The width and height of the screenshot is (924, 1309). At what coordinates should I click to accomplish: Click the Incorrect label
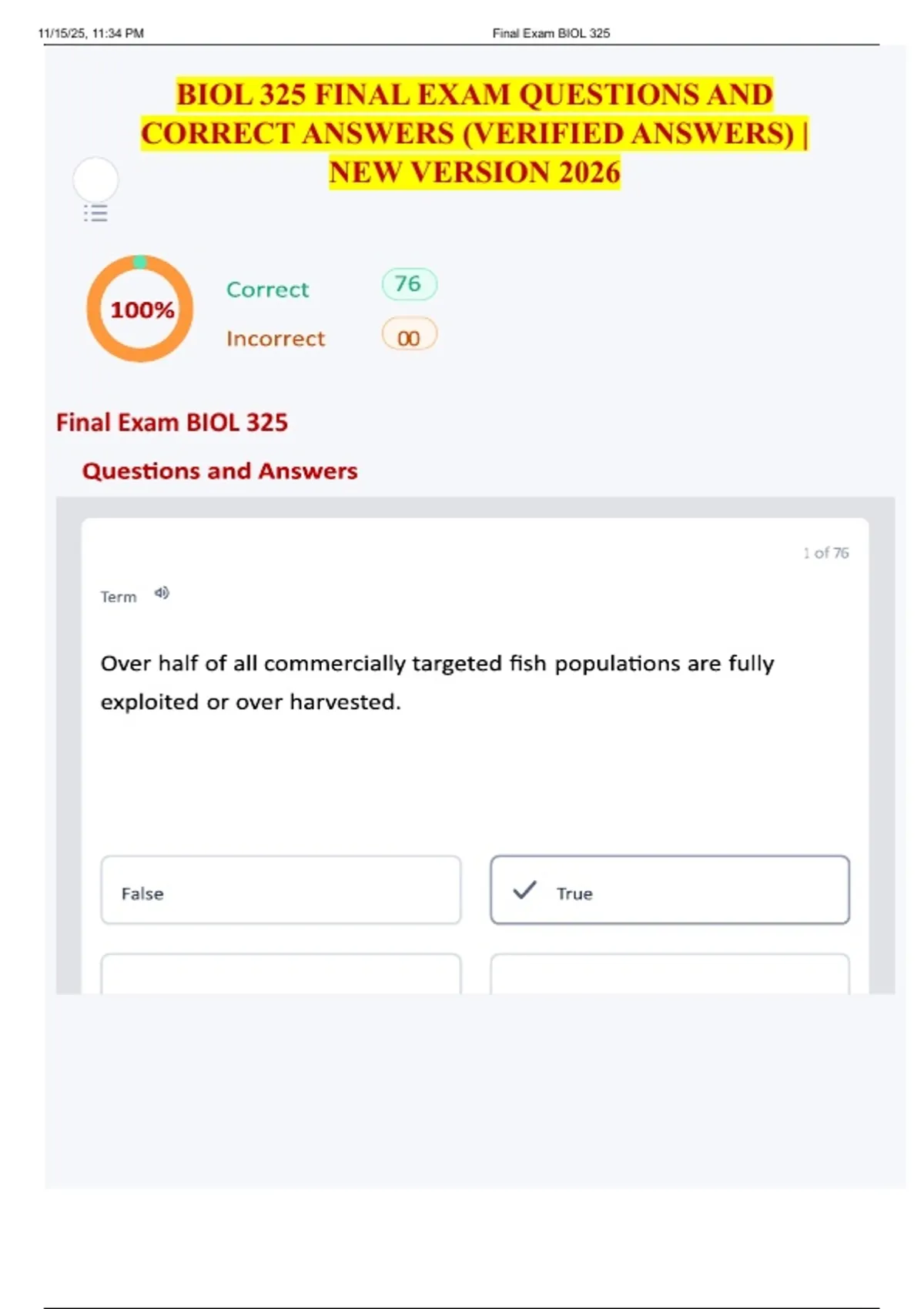pos(276,339)
